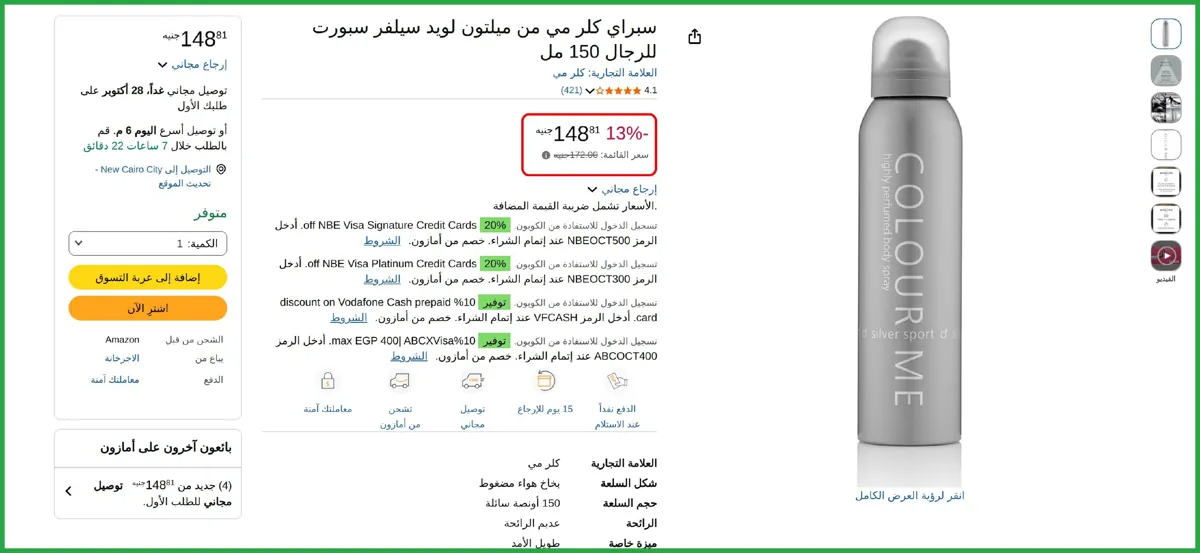Image resolution: width=1200 pixels, height=553 pixels.
Task: Click باتعون آخرون على أمازون heading
Action: coord(165,447)
